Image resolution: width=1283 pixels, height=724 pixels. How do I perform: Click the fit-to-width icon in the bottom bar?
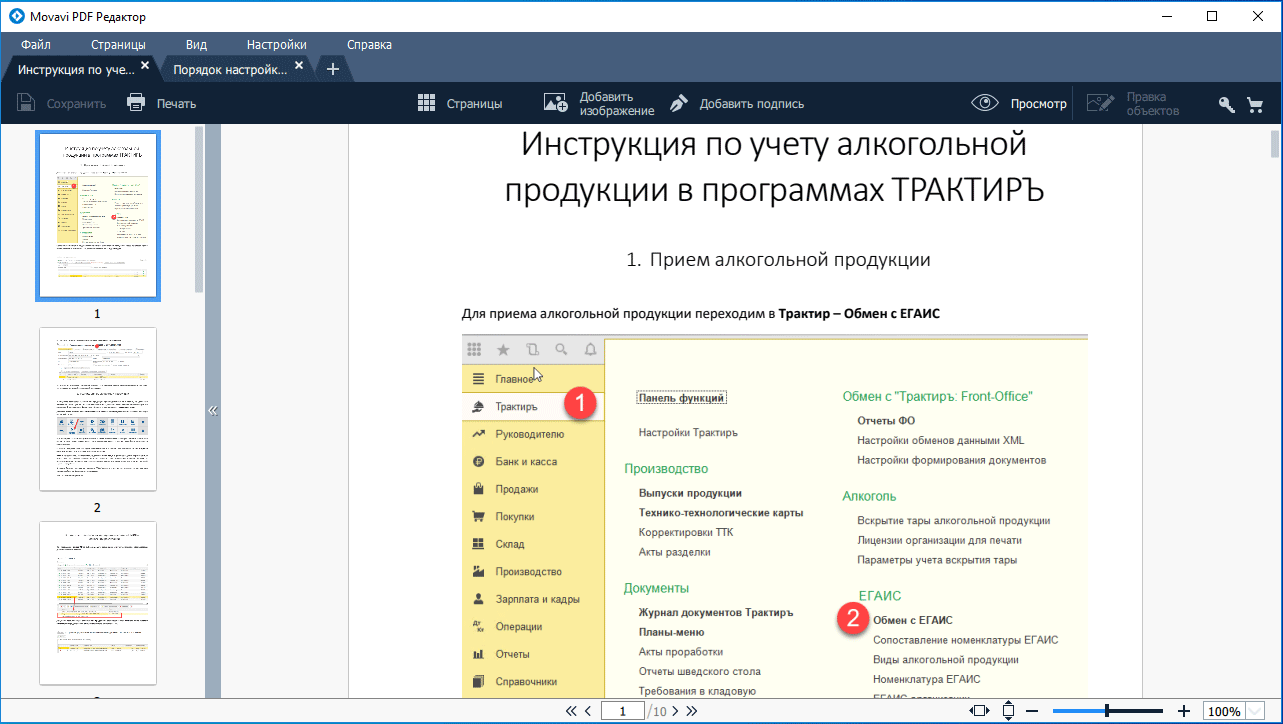(x=979, y=711)
